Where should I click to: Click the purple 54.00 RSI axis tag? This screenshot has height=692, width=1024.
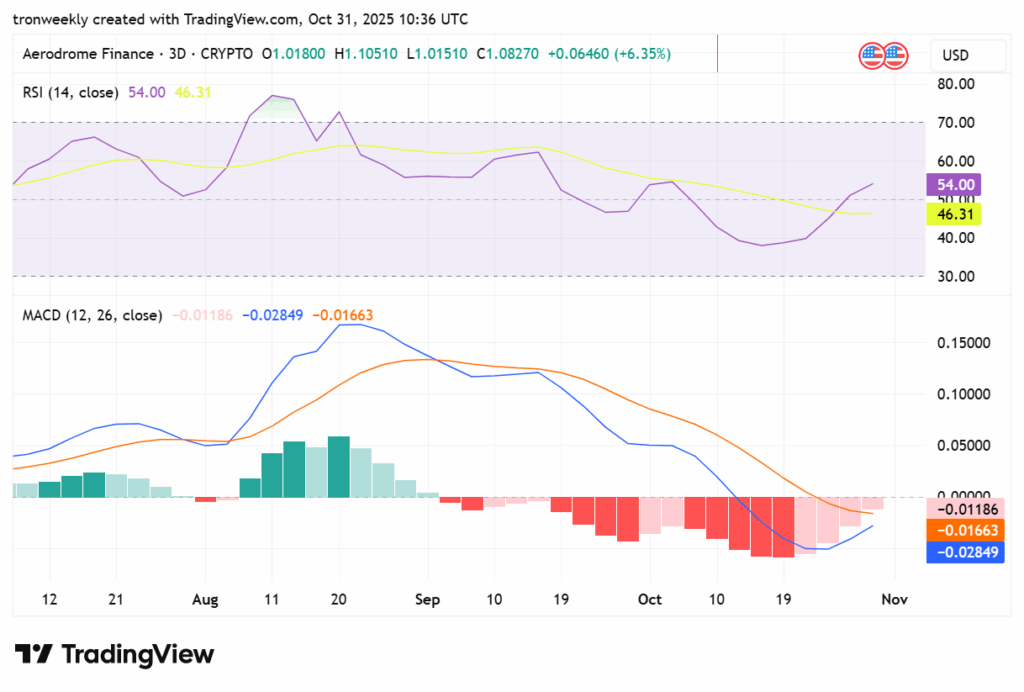(x=952, y=184)
